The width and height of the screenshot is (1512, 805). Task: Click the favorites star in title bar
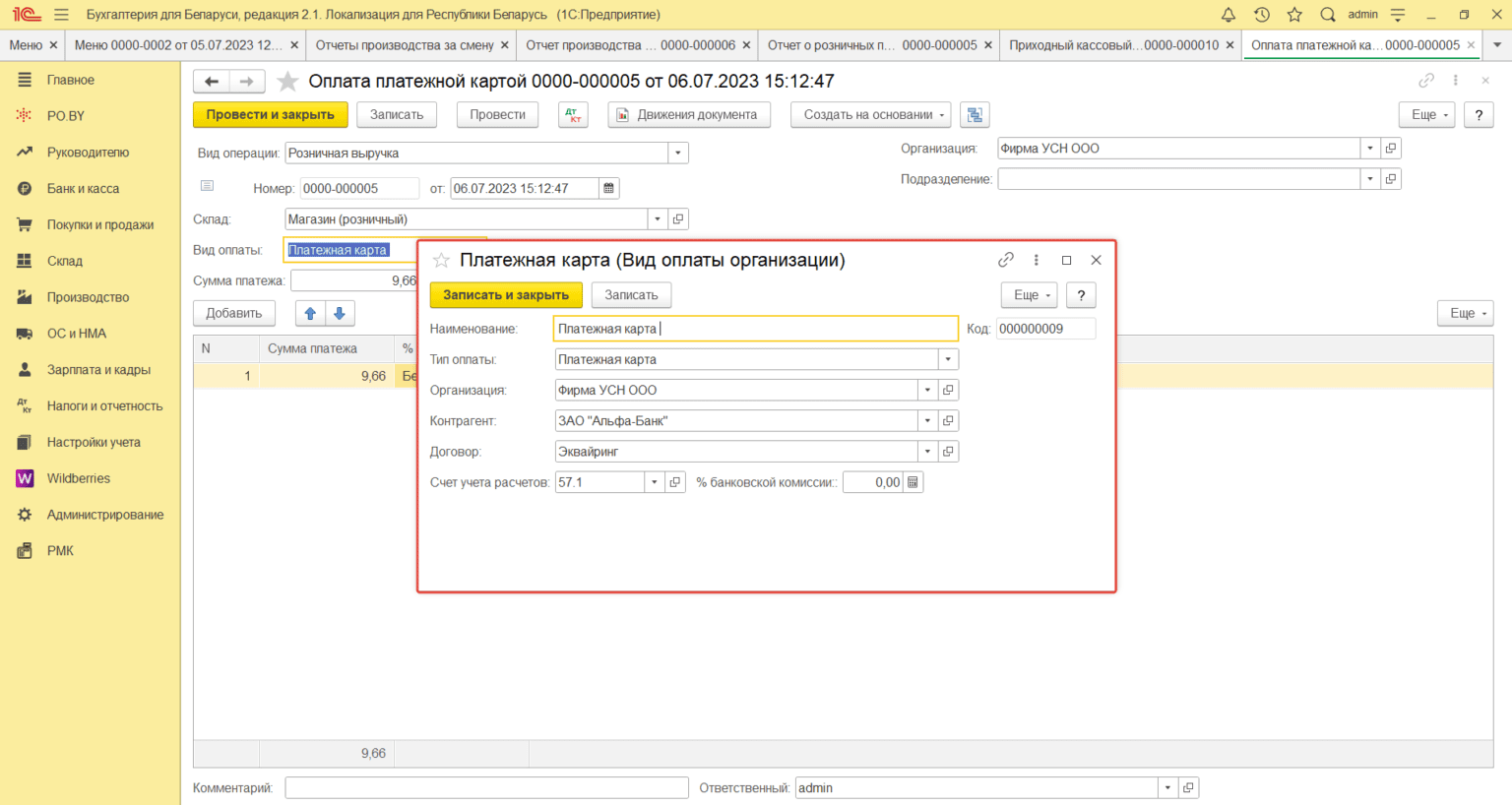coord(1294,15)
